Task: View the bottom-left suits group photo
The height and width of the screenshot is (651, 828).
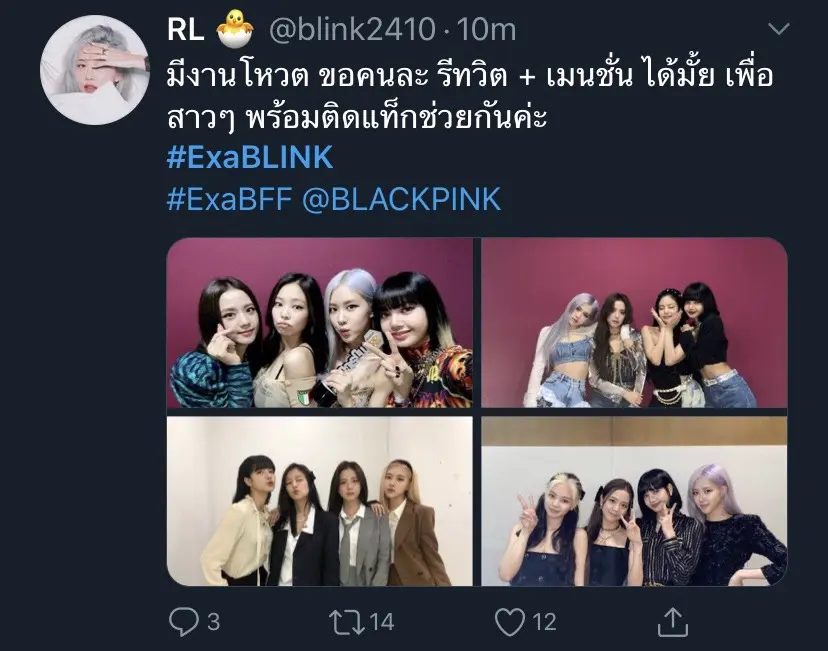Action: point(319,501)
